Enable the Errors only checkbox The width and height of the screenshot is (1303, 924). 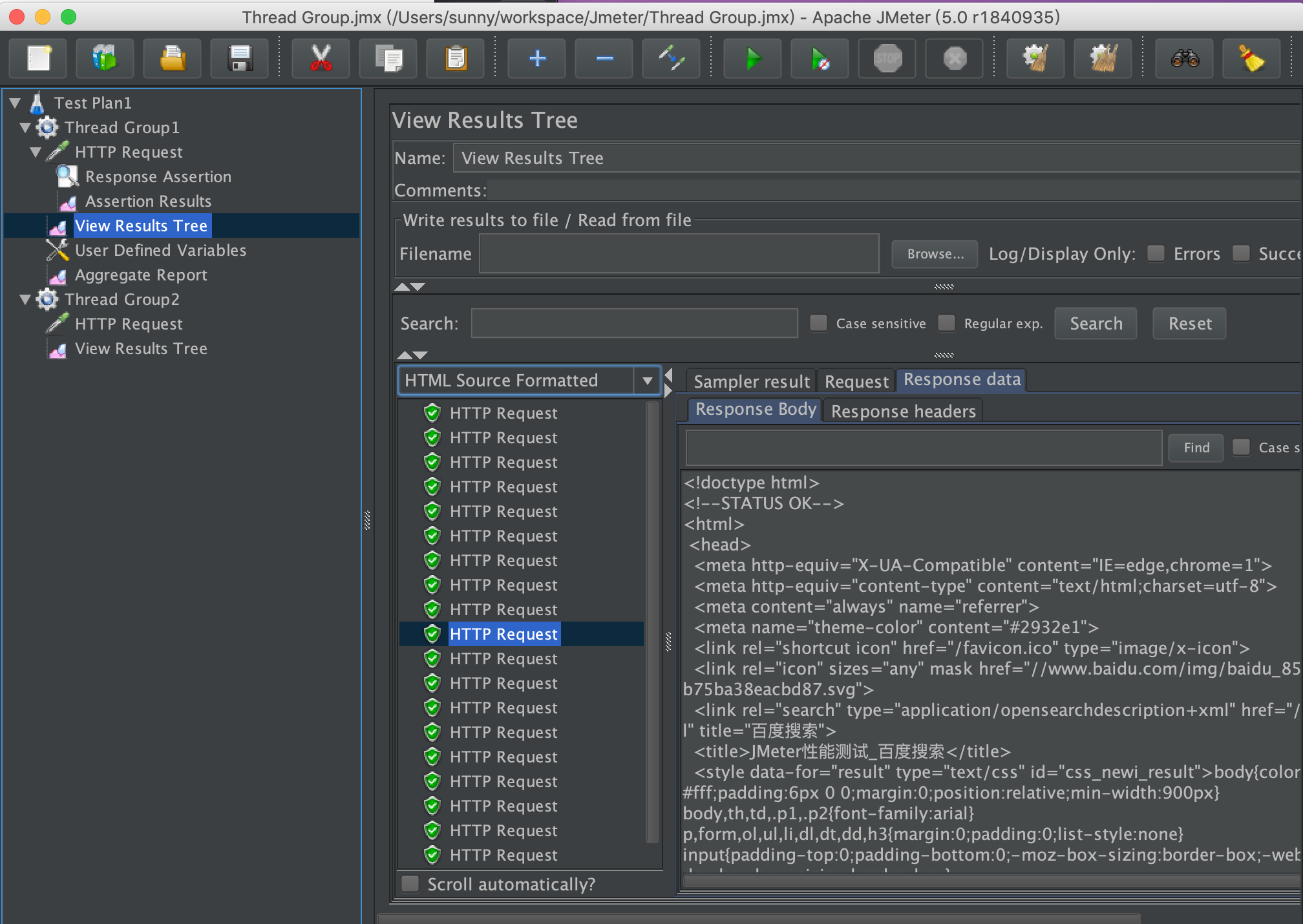click(1156, 253)
